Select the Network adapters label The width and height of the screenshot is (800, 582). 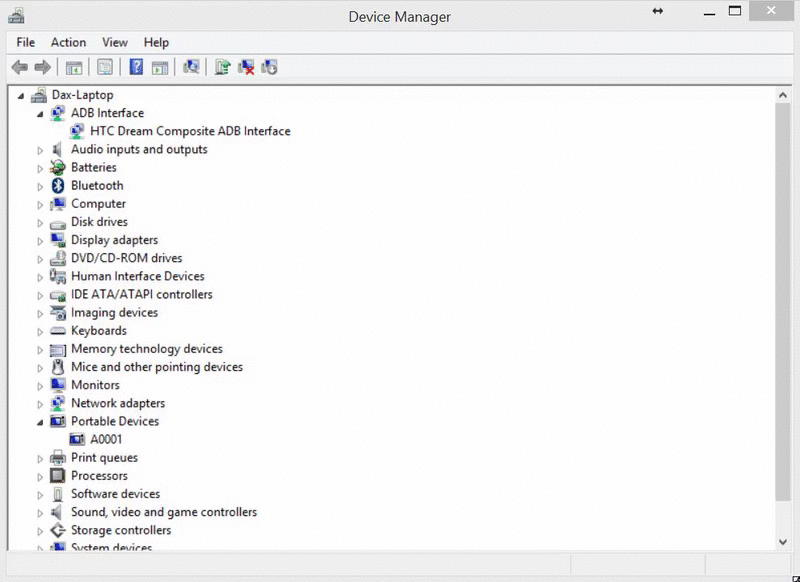tap(118, 403)
